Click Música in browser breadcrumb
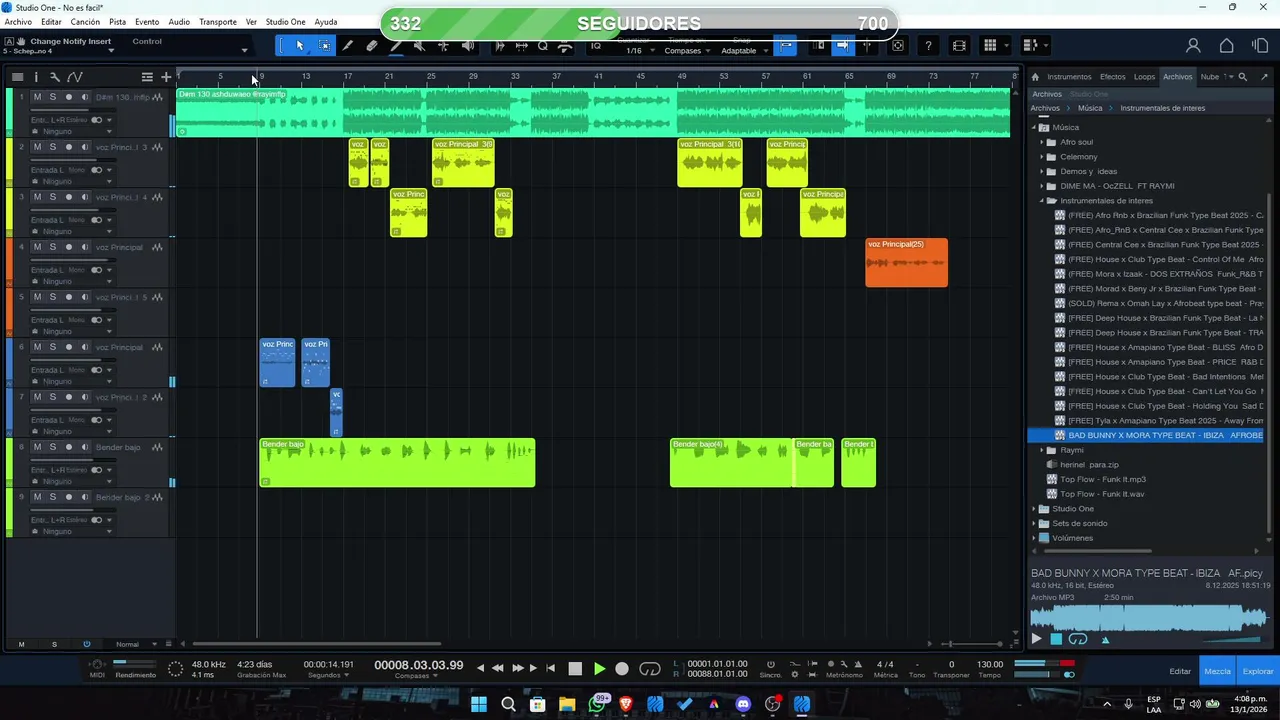This screenshot has height=720, width=1280. tap(1090, 108)
